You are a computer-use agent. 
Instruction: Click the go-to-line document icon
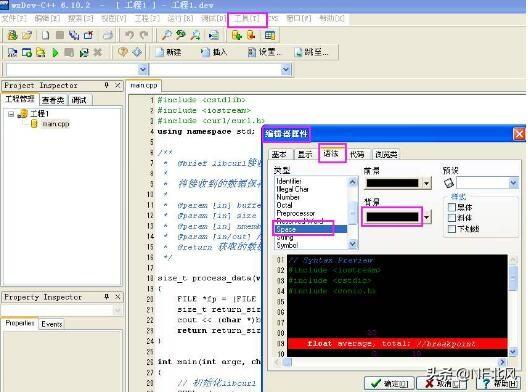point(213,35)
